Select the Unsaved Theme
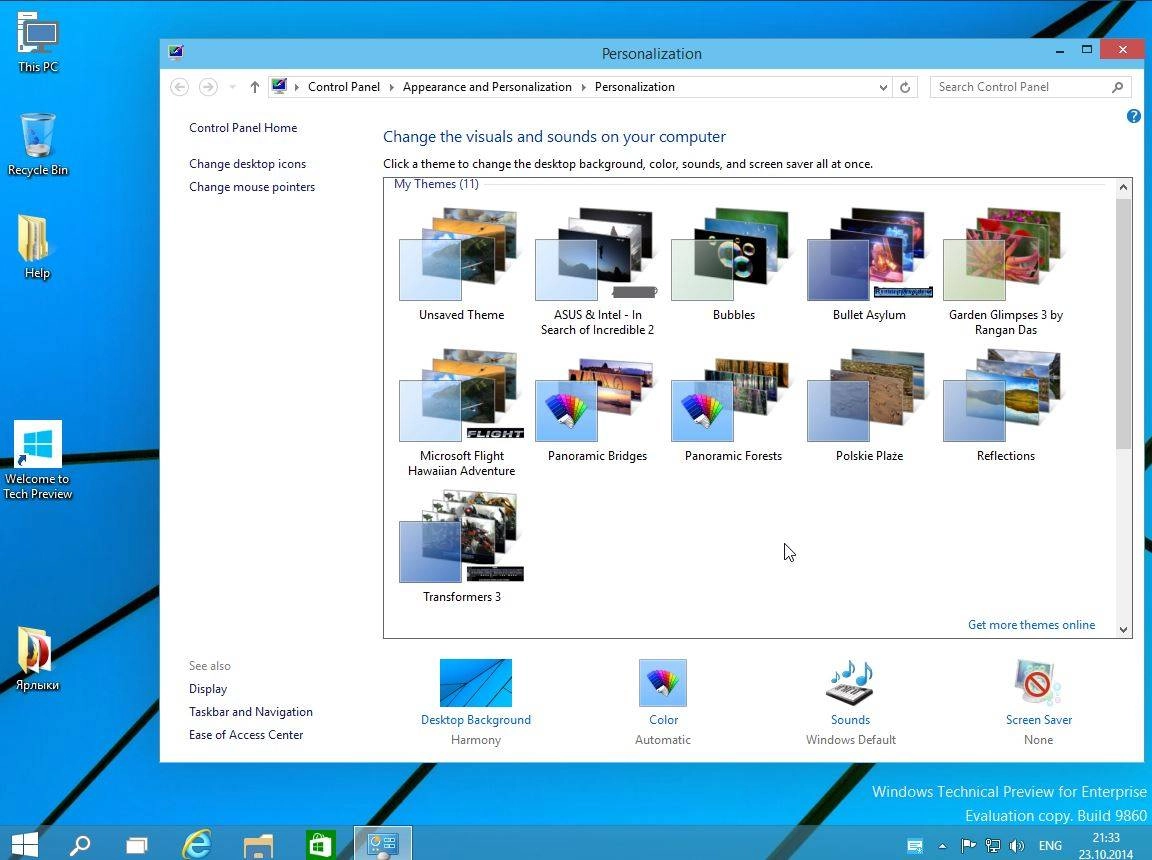Image resolution: width=1152 pixels, height=860 pixels. coord(461,264)
